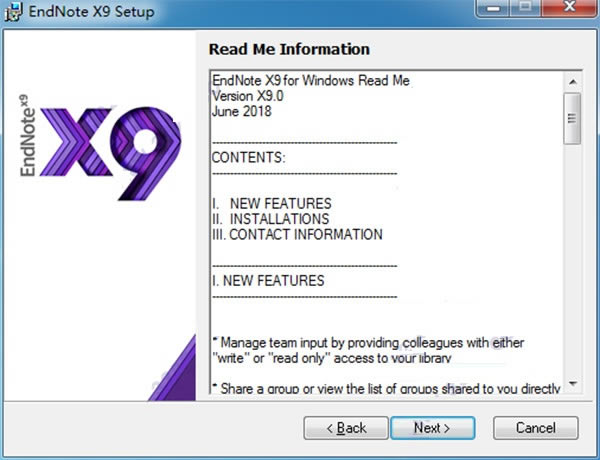The image size is (600, 460).
Task: Cancel the EndNote X9 setup
Action: [x=536, y=428]
